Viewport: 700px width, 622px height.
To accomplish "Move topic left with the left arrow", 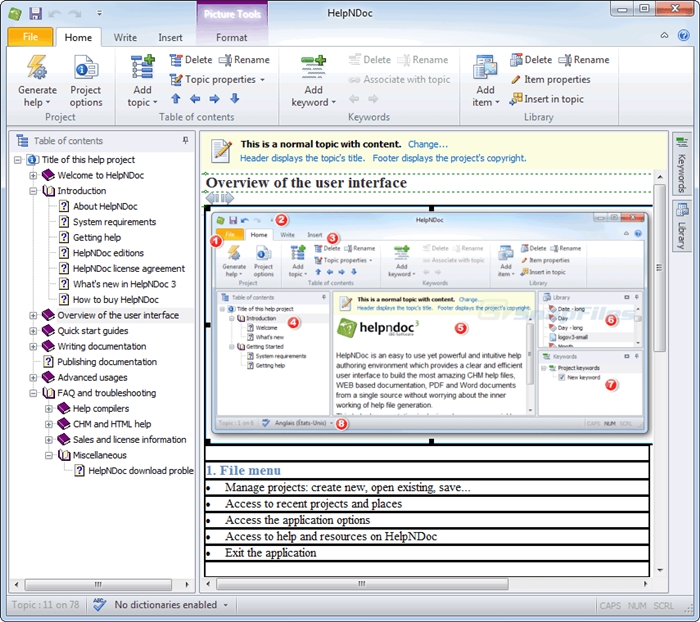I will pos(195,99).
